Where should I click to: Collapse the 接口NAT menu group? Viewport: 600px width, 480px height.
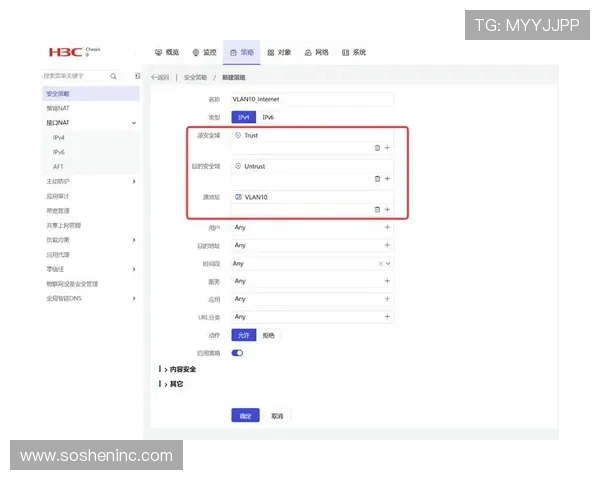134,123
